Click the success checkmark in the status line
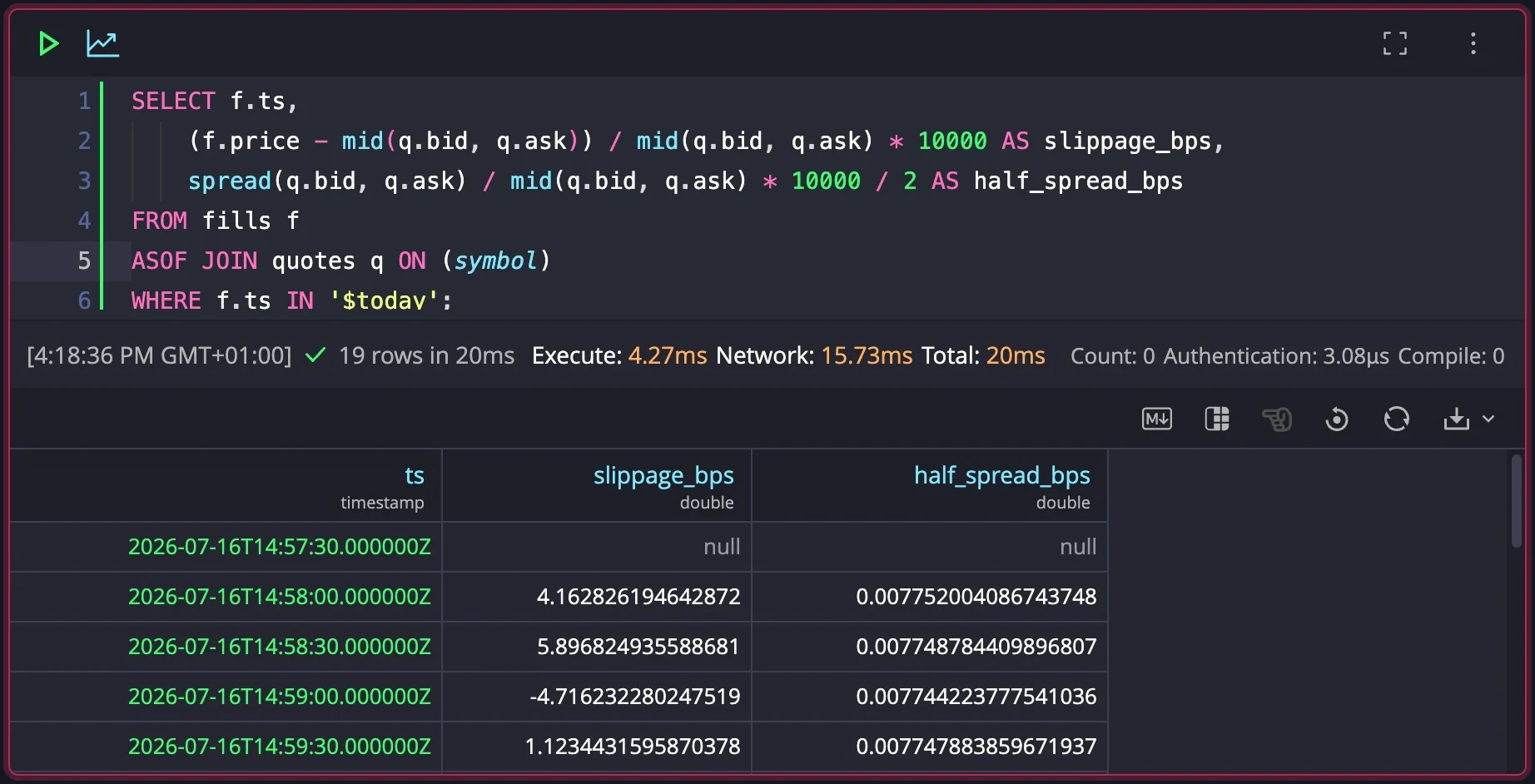Viewport: 1535px width, 784px height. (315, 355)
